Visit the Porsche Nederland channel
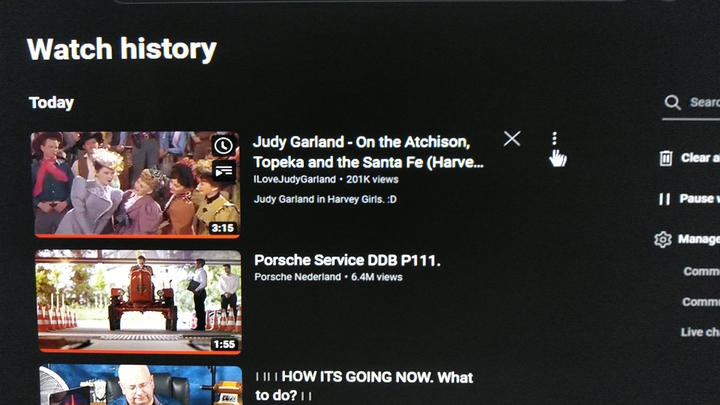Viewport: 720px width, 405px height. [x=298, y=277]
